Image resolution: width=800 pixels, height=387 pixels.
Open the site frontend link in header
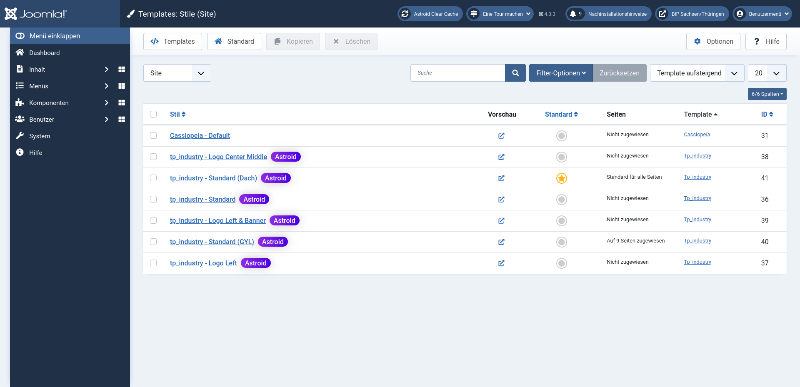(x=692, y=14)
